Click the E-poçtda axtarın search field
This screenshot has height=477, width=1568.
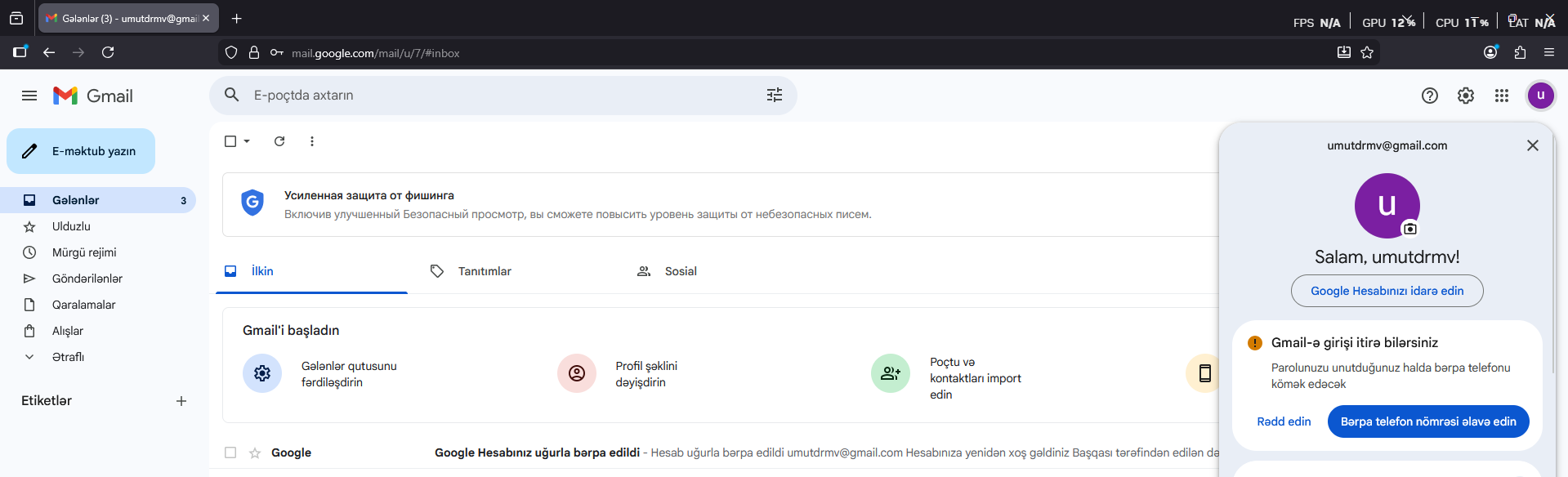pyautogui.click(x=503, y=95)
